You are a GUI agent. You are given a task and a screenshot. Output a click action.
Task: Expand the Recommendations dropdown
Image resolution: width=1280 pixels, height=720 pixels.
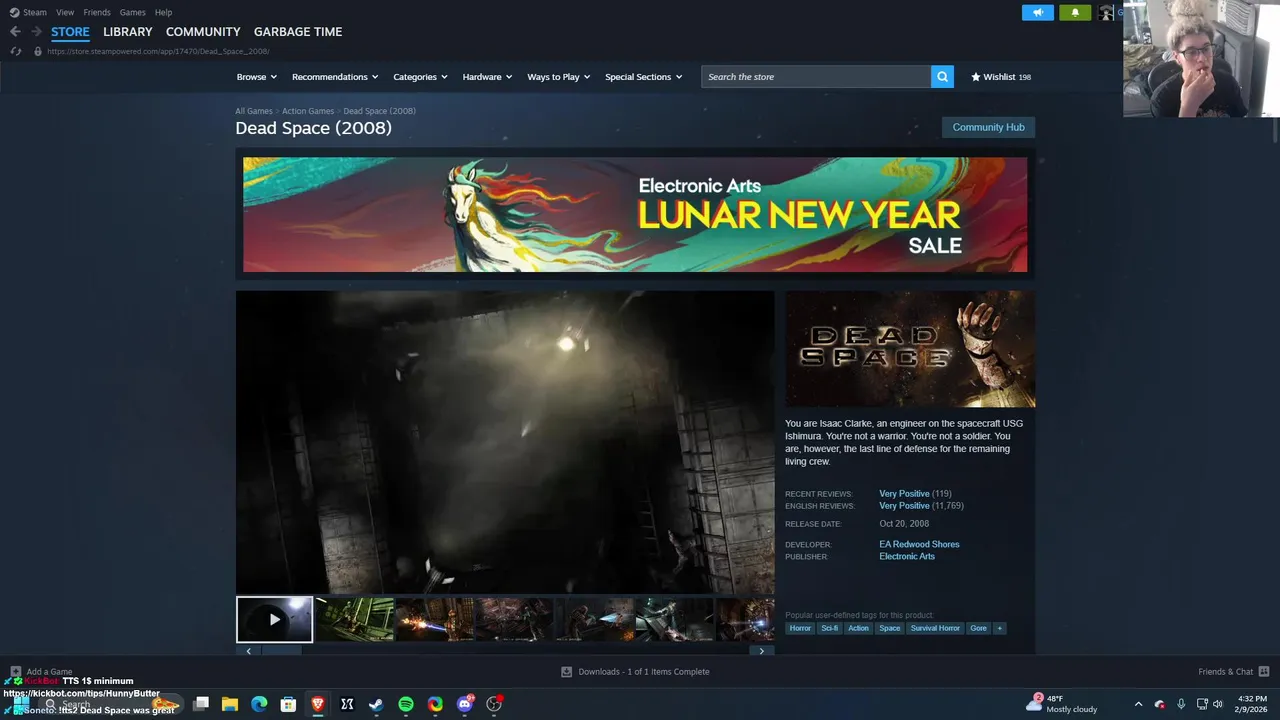point(335,77)
